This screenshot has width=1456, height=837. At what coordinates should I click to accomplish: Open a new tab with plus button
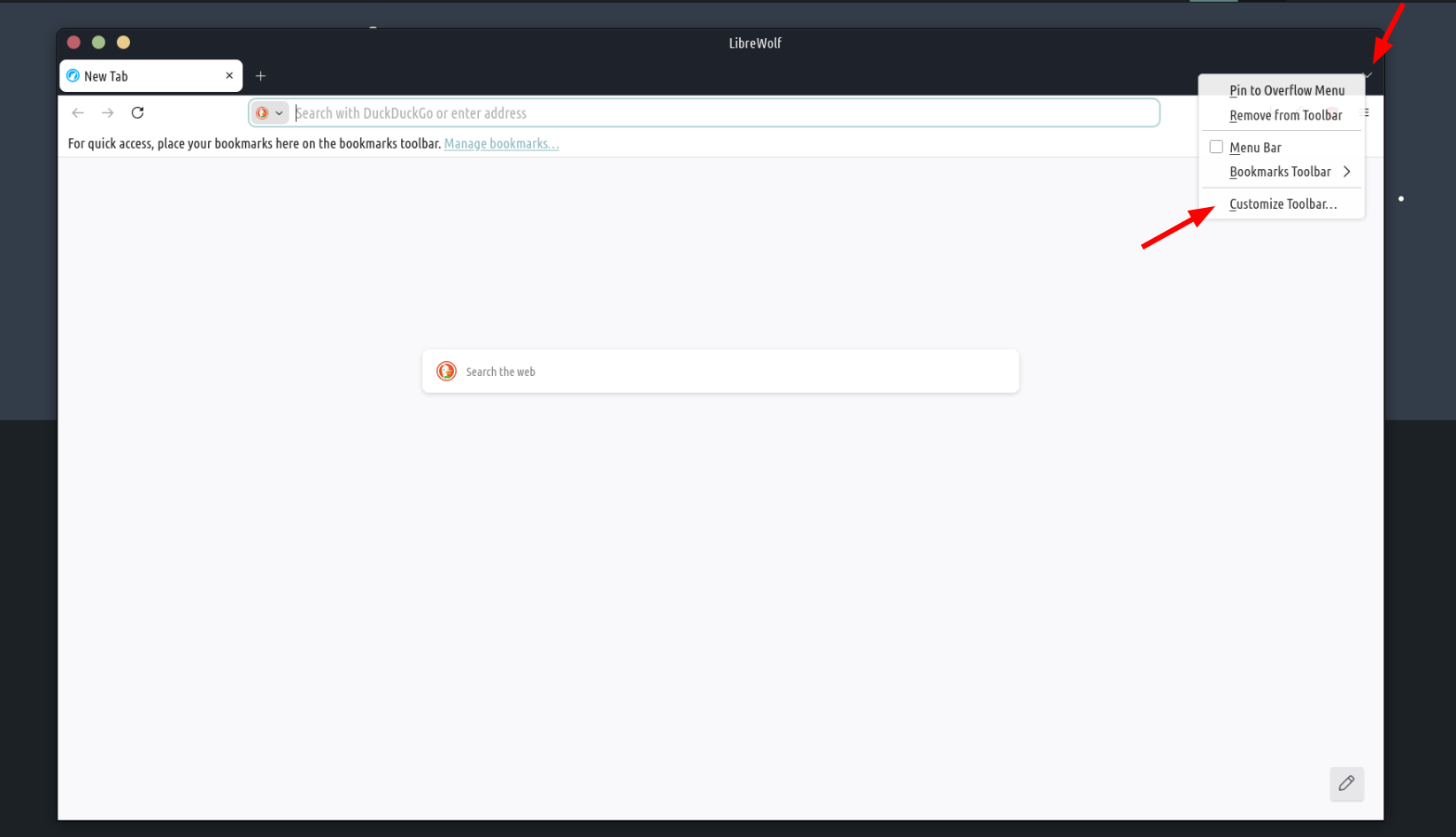[x=260, y=76]
